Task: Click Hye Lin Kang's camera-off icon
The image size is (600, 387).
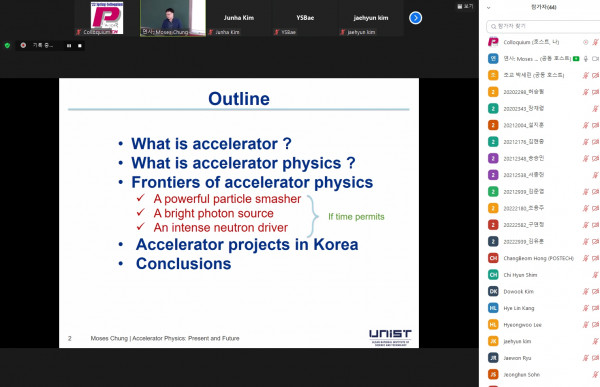Action: 595,308
